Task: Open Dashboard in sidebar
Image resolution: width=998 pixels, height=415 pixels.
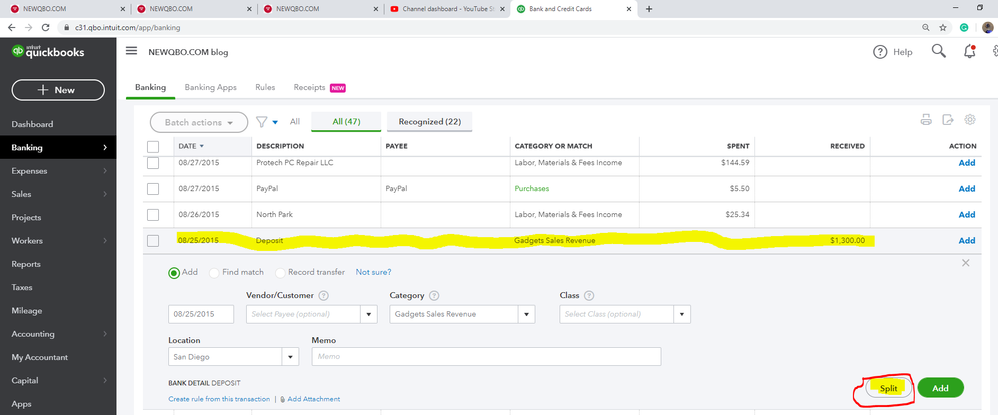Action: pos(32,124)
